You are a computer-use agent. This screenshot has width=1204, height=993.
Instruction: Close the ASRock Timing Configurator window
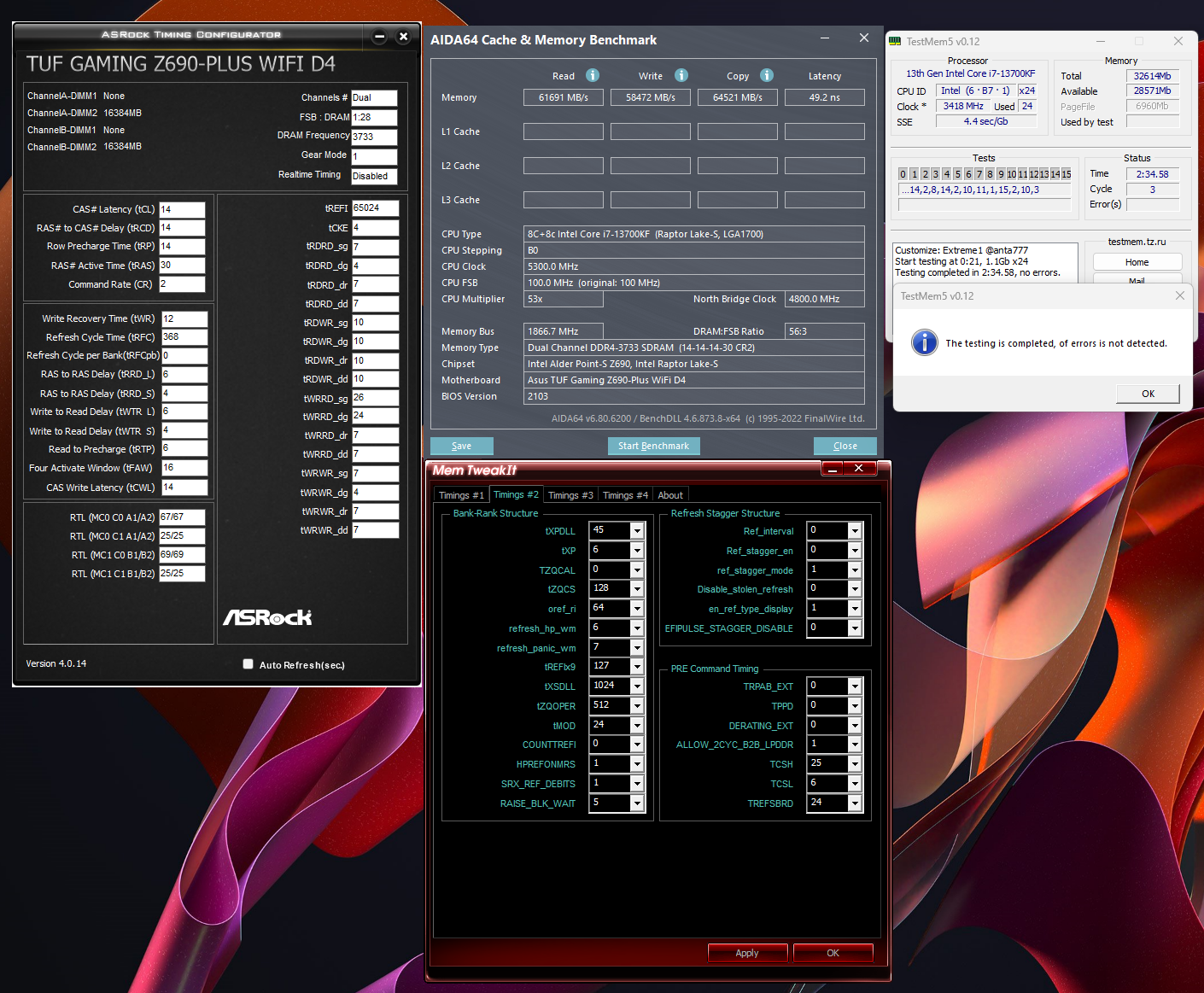pyautogui.click(x=404, y=37)
